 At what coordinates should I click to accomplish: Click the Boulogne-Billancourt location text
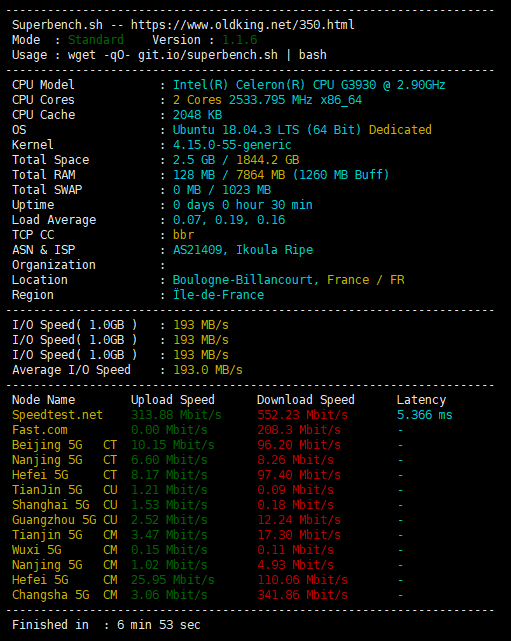pos(245,280)
